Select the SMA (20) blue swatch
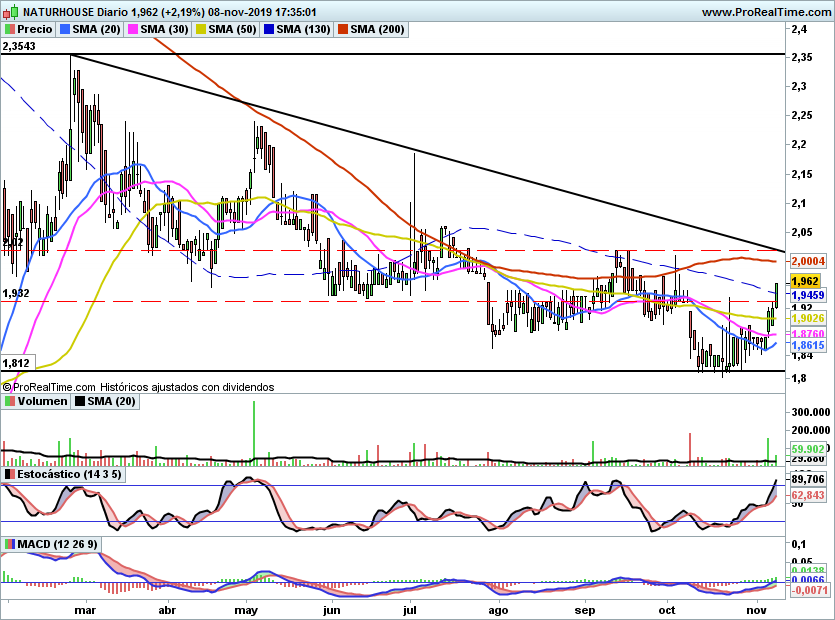 65,29
